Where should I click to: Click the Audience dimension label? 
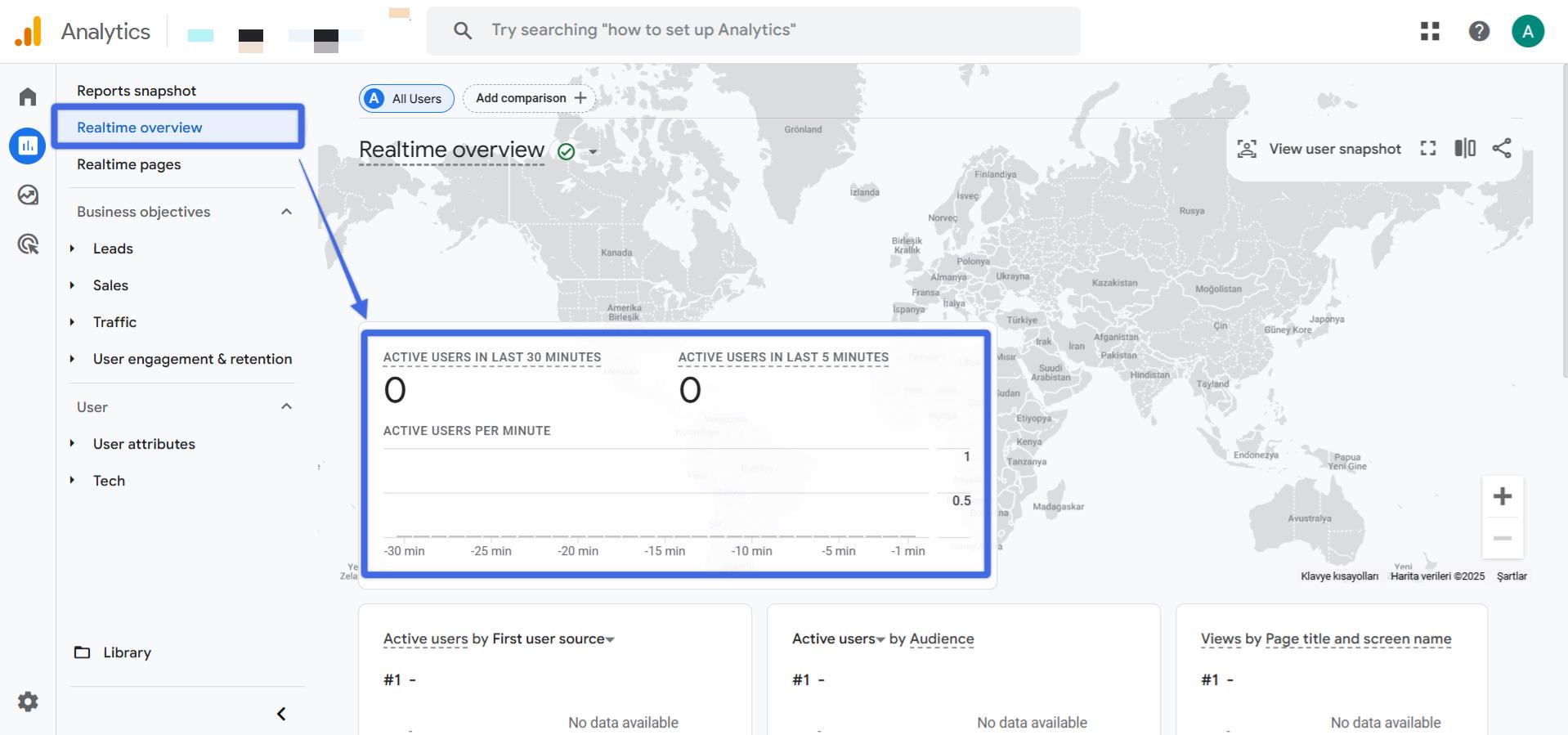942,639
